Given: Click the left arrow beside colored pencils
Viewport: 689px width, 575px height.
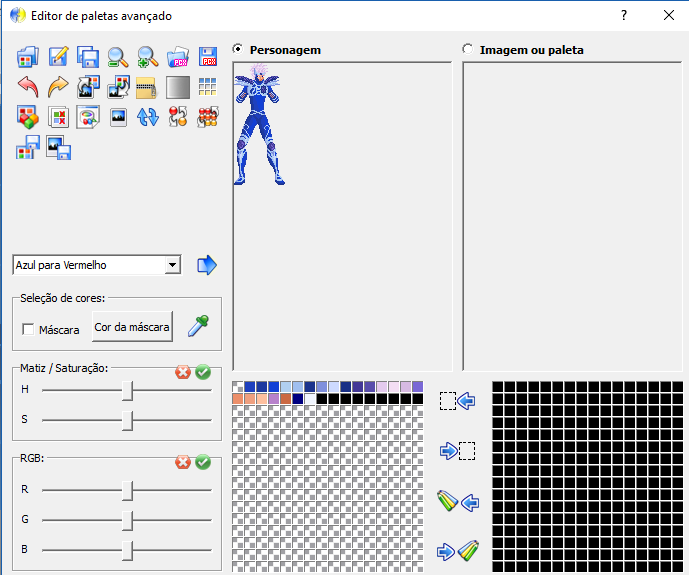Looking at the screenshot, I should point(470,502).
